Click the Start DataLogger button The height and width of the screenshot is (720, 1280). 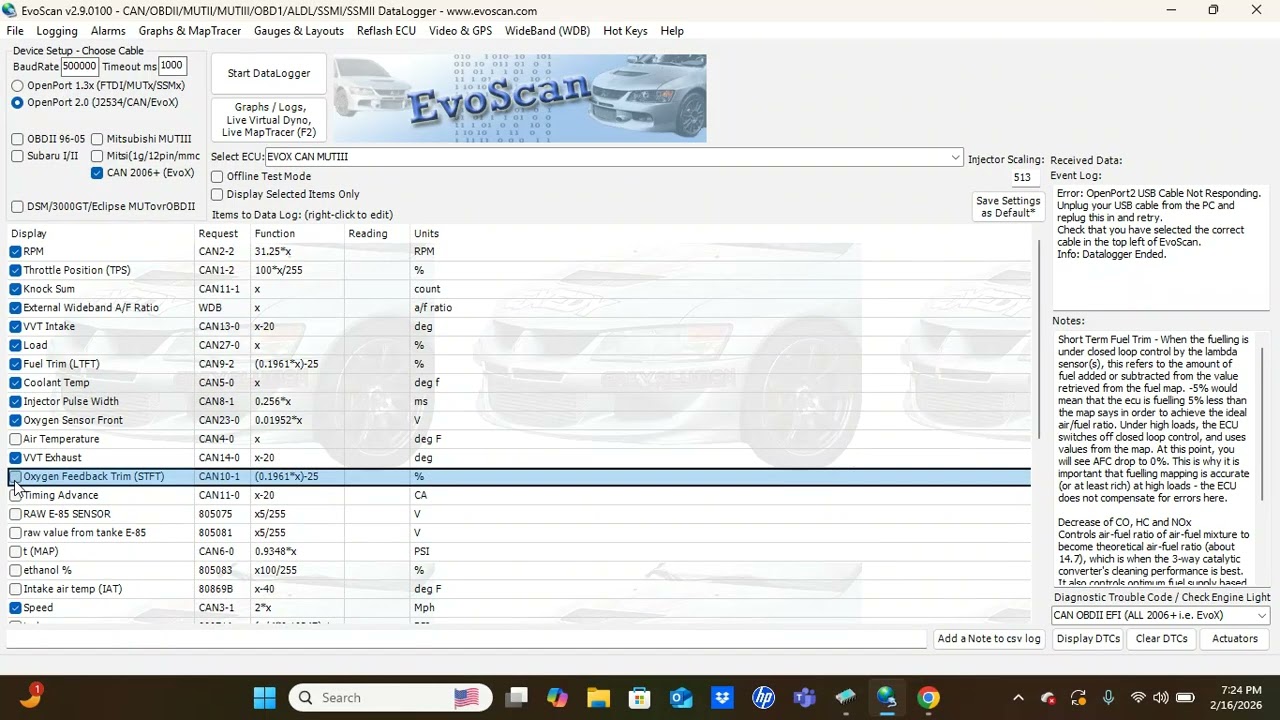[269, 73]
